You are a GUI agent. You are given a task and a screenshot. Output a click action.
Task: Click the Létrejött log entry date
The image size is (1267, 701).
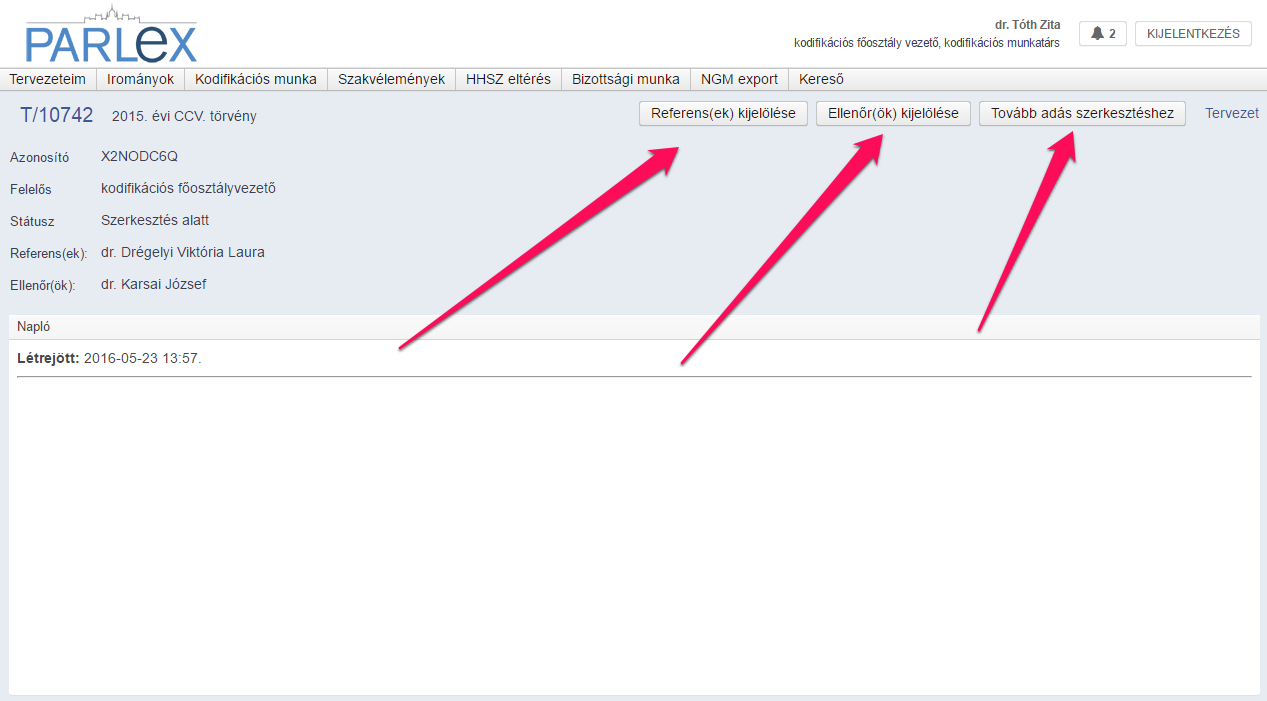142,358
